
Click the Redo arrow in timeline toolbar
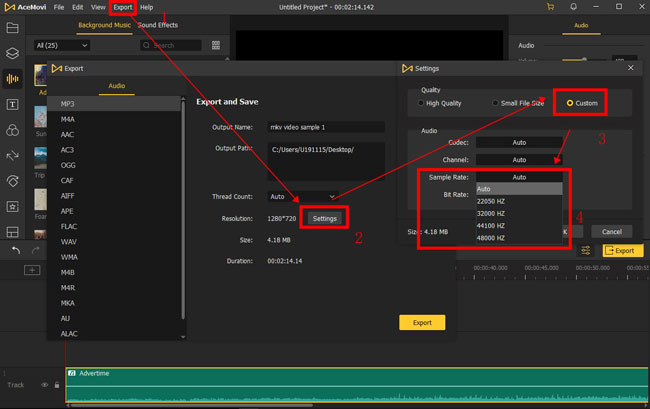36,250
